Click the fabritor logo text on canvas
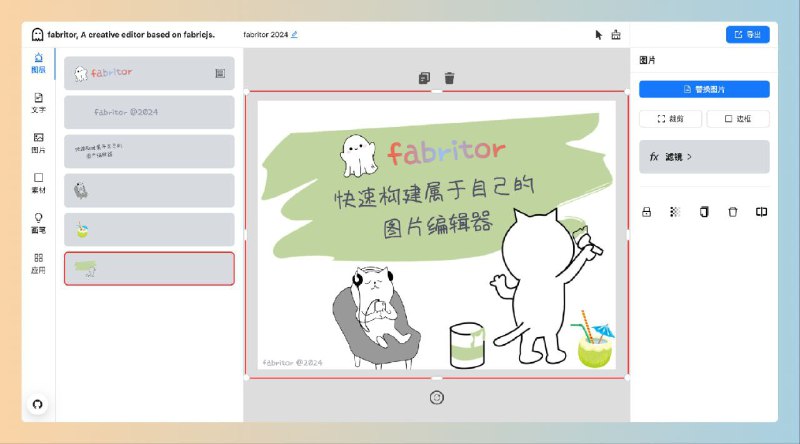Image resolution: width=800 pixels, height=444 pixels. [x=446, y=152]
